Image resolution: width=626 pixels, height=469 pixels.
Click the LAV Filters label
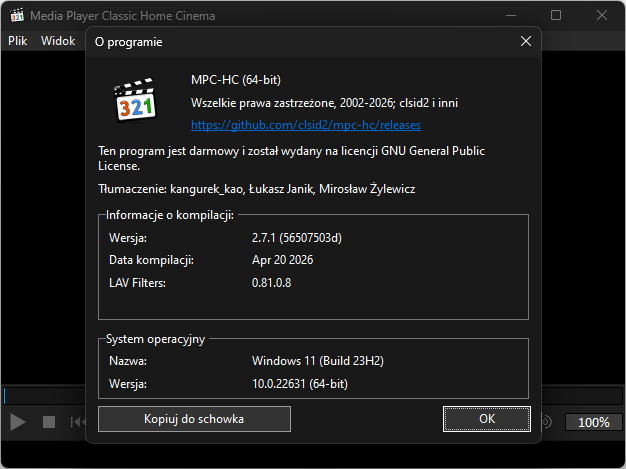point(137,283)
